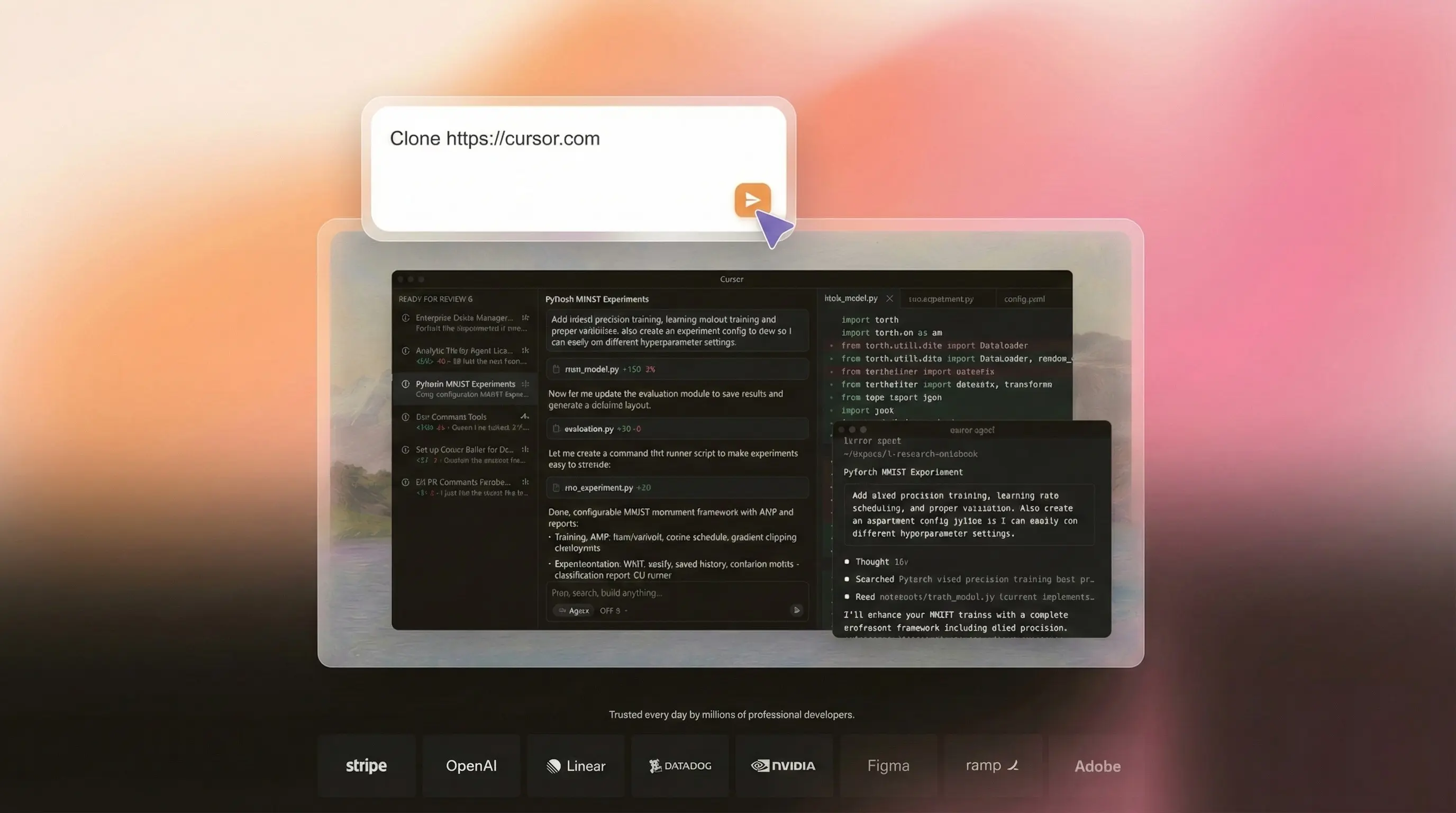Click status icon next to Pytorch MNIST Experiments

coord(405,384)
